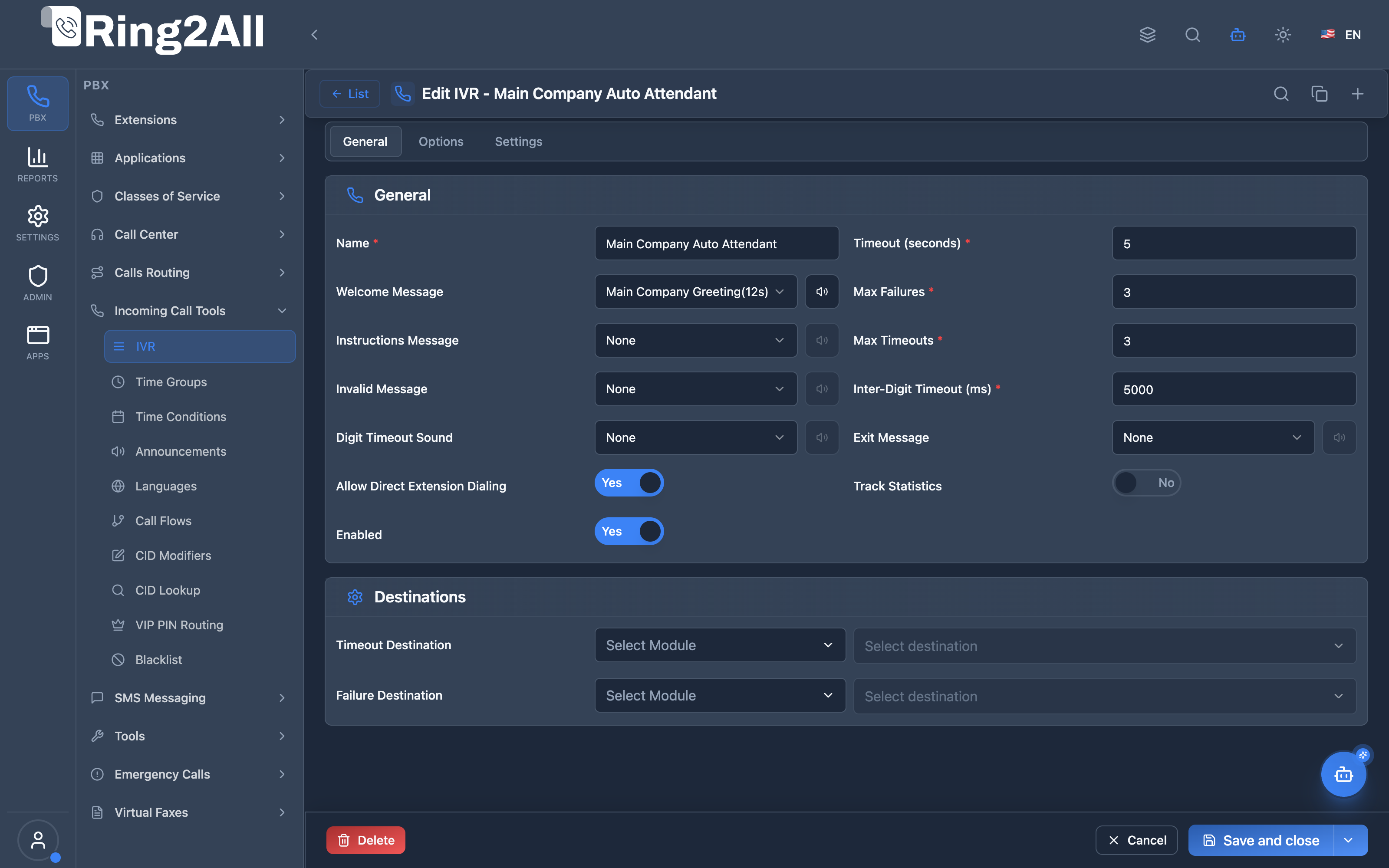The width and height of the screenshot is (1389, 868).
Task: Open Failure Destination Select Module dropdown
Action: click(x=721, y=696)
